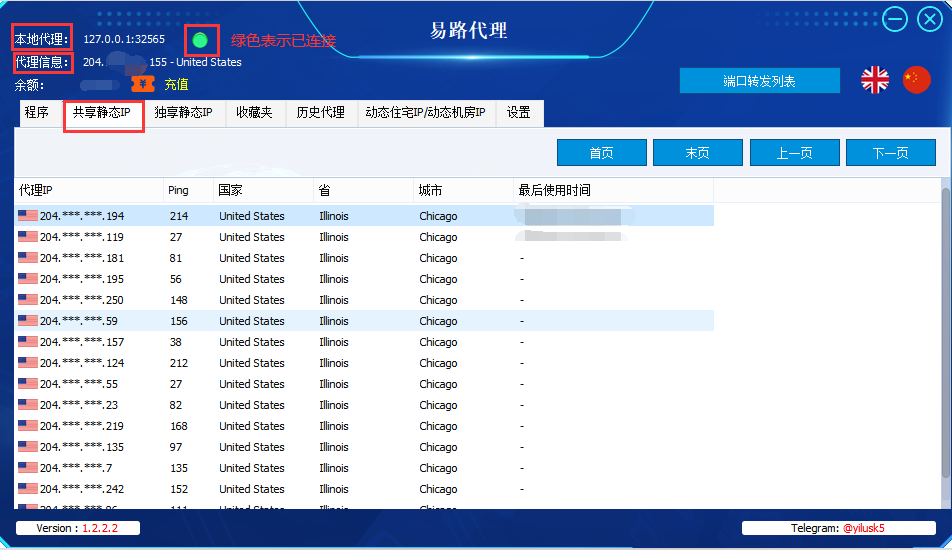This screenshot has height=550, width=952.
Task: Click the orange yuan recharge icon
Action: (143, 84)
